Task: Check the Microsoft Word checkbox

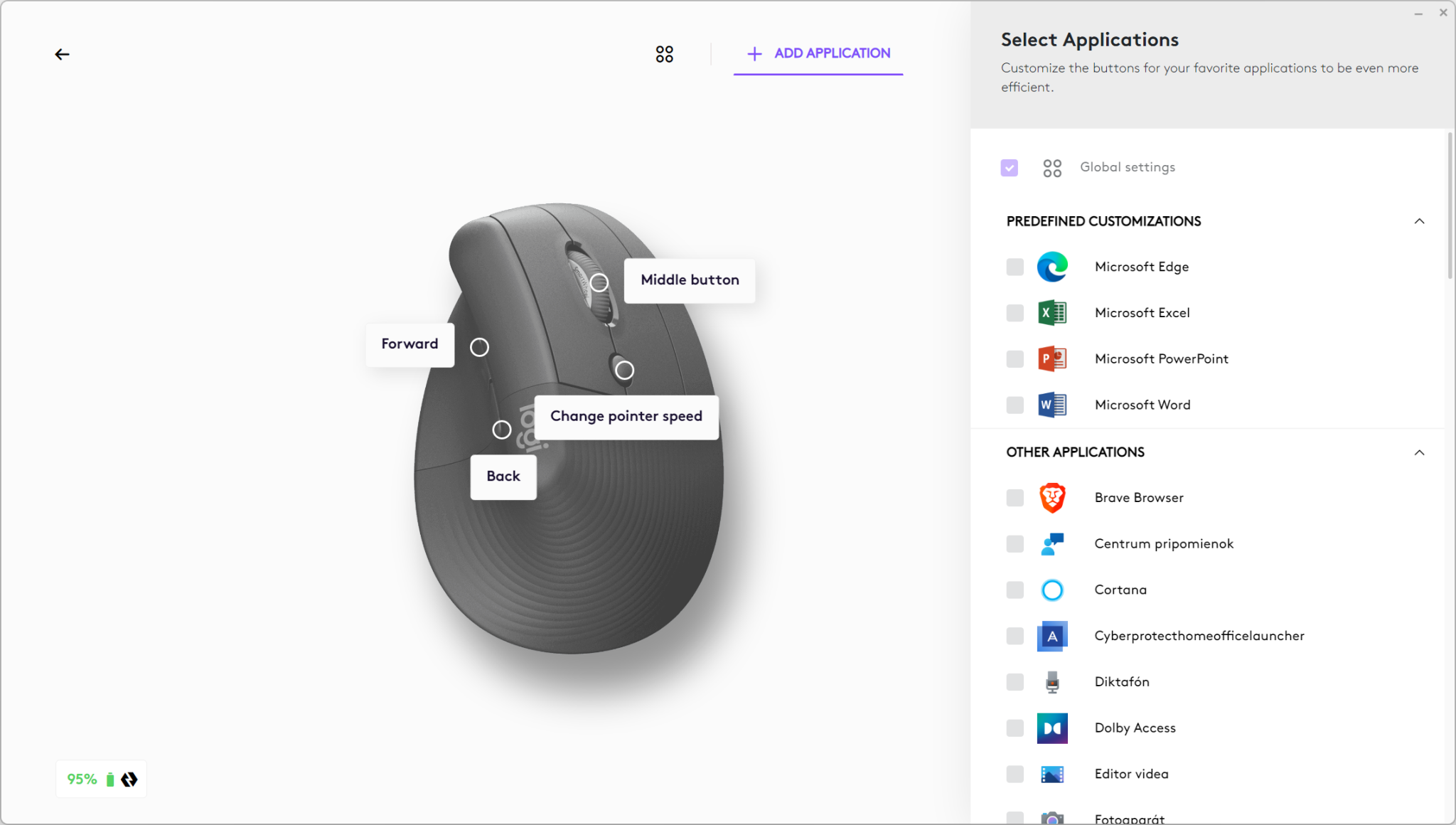Action: (x=1015, y=405)
